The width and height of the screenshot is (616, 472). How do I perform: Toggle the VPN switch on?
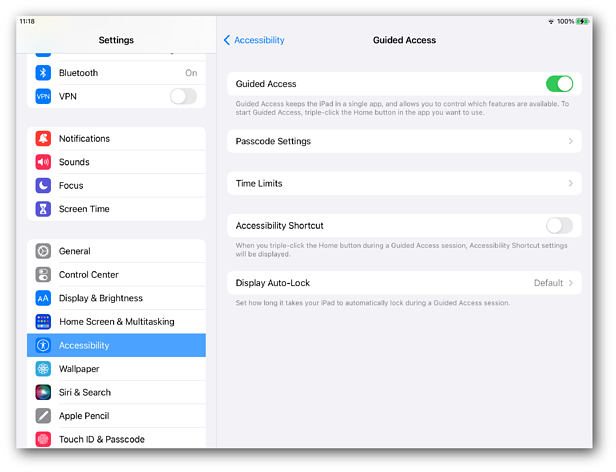tap(183, 96)
